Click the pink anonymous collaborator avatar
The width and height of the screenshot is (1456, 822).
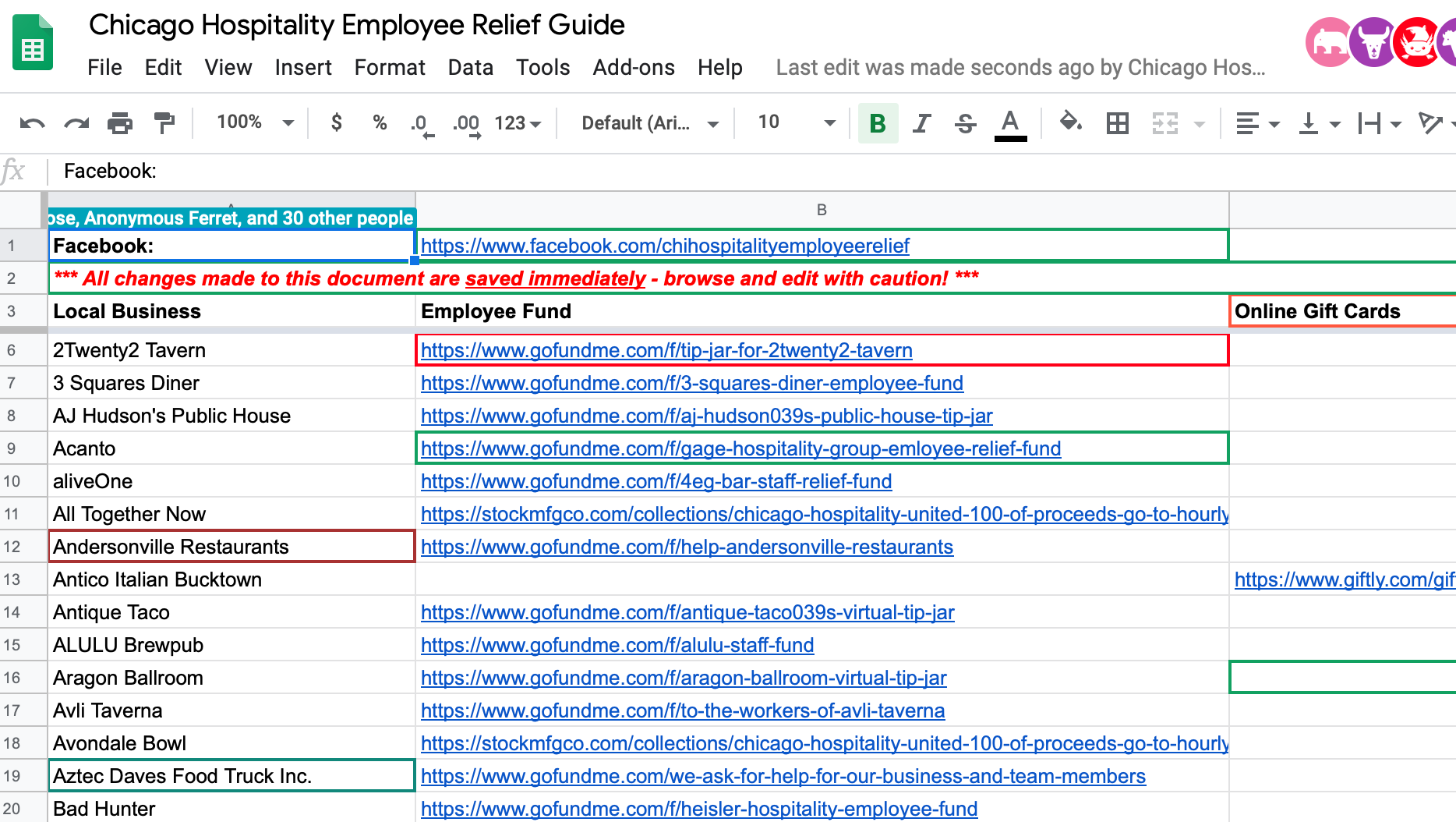(x=1329, y=42)
